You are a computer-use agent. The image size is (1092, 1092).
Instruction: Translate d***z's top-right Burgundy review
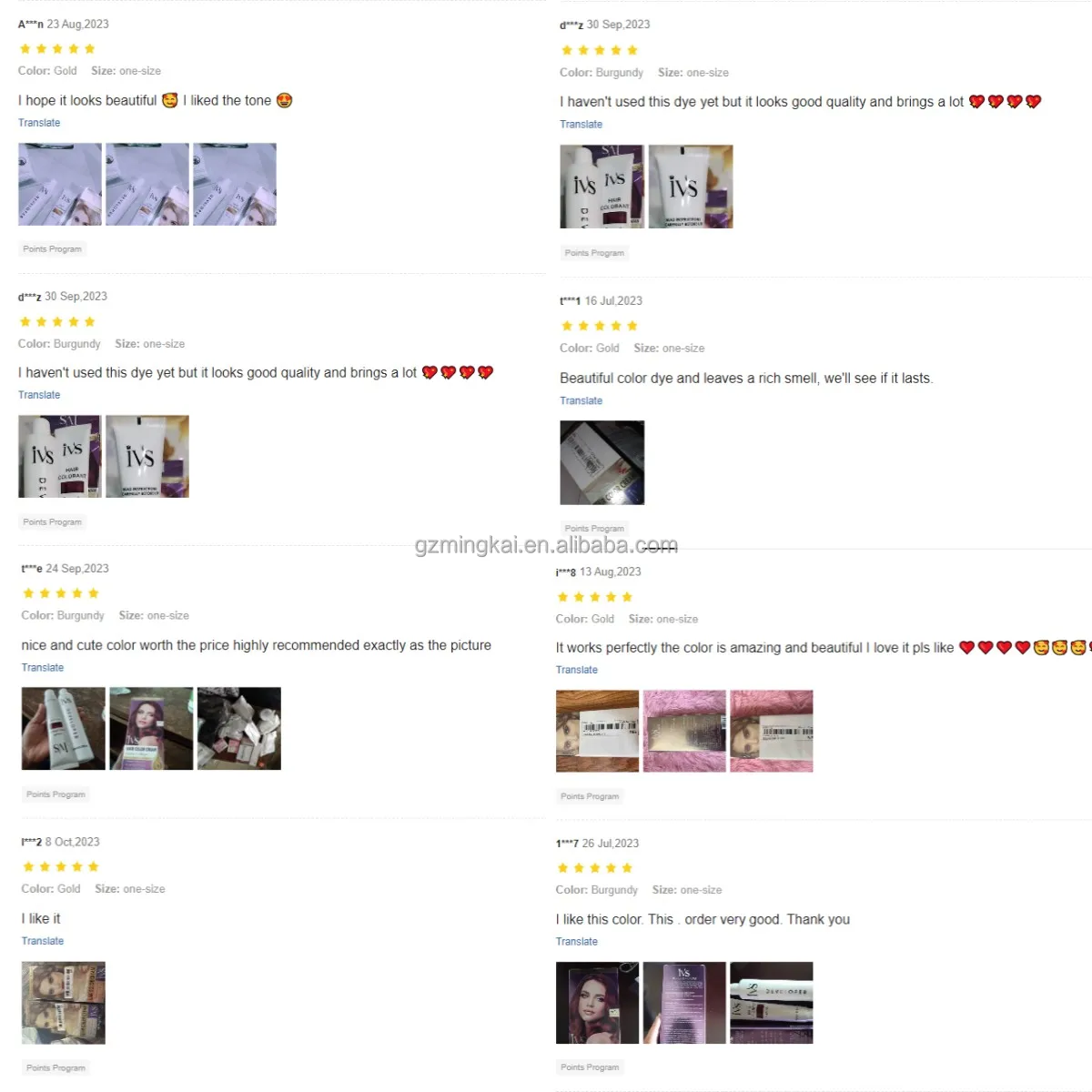581,125
